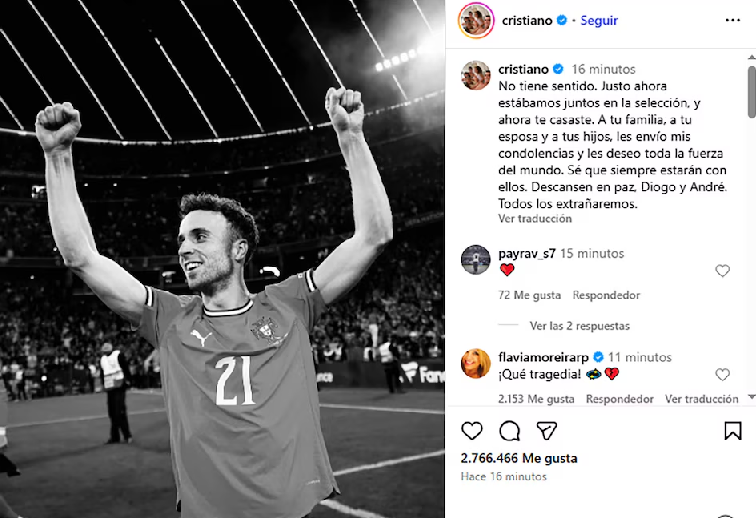Image resolution: width=756 pixels, height=518 pixels.
Task: Show caption translation with Ver traducción
Action: (x=535, y=218)
